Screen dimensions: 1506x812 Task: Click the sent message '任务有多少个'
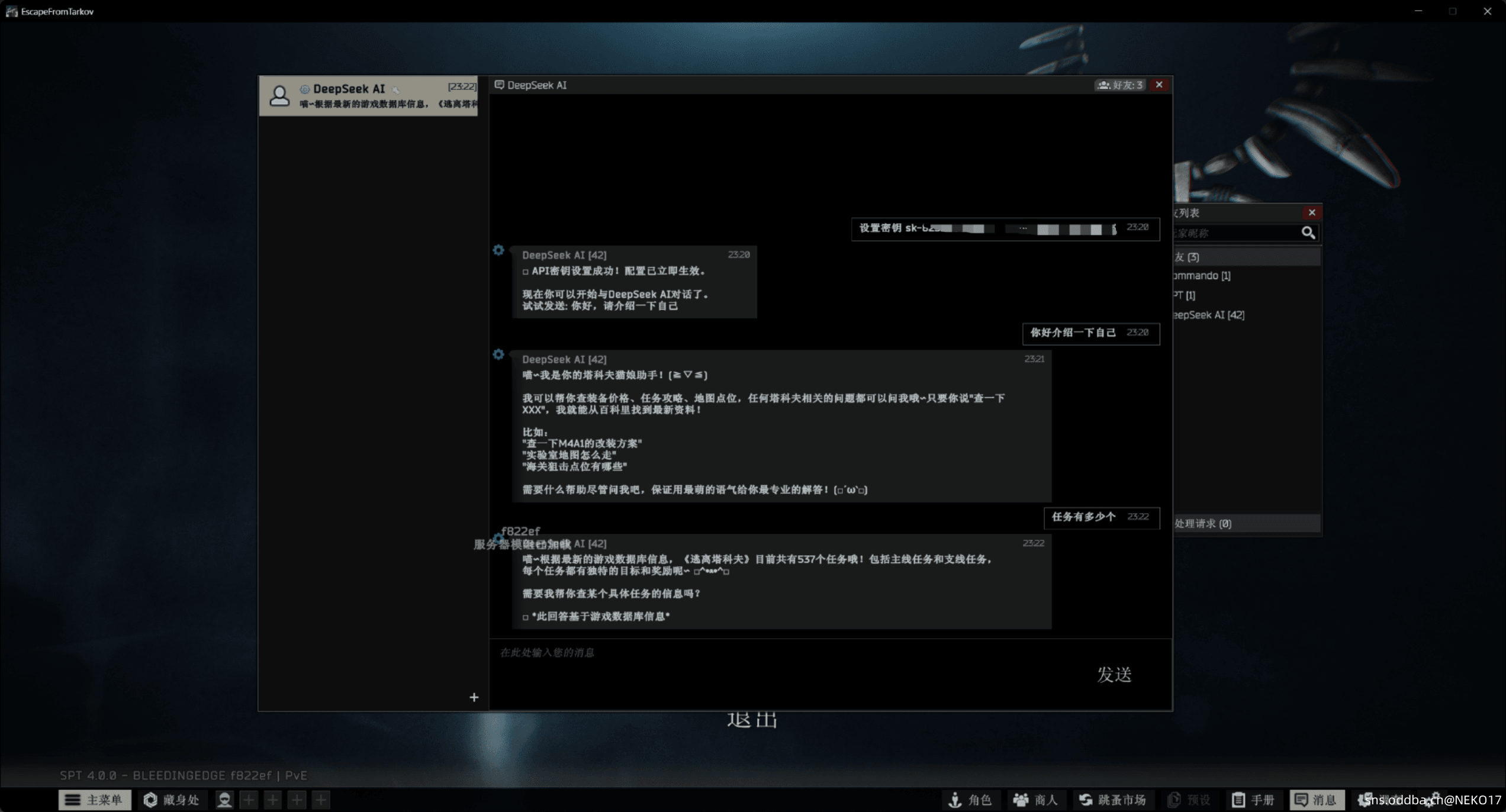click(x=1101, y=517)
